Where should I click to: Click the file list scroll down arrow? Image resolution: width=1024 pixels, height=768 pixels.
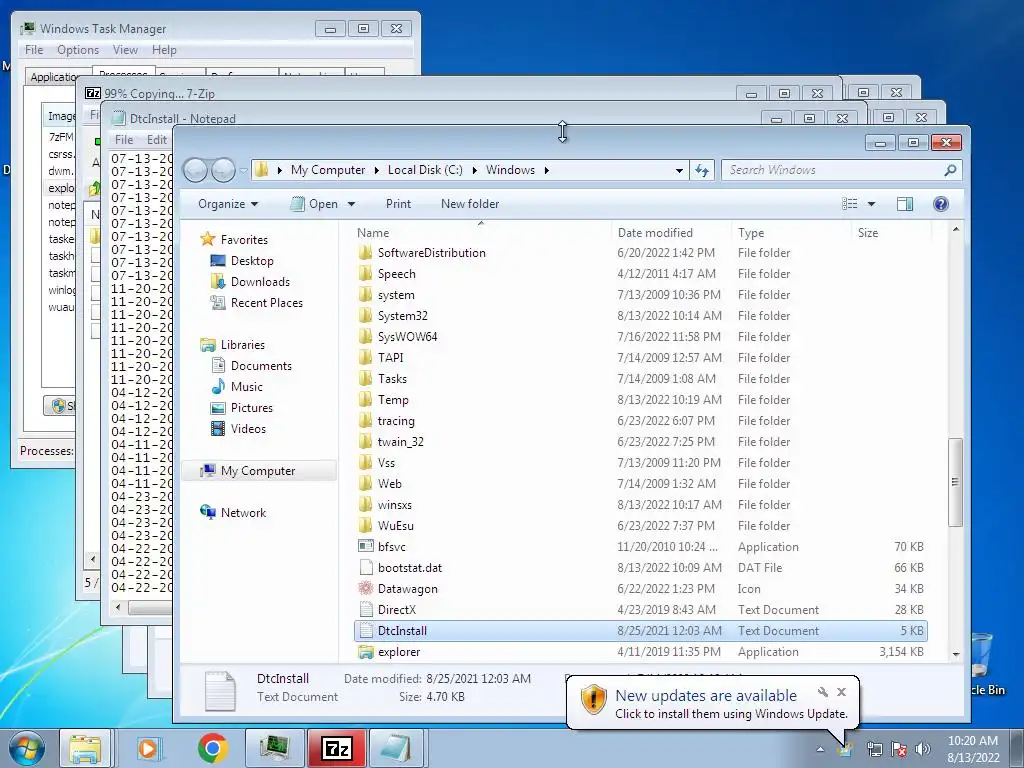(956, 654)
